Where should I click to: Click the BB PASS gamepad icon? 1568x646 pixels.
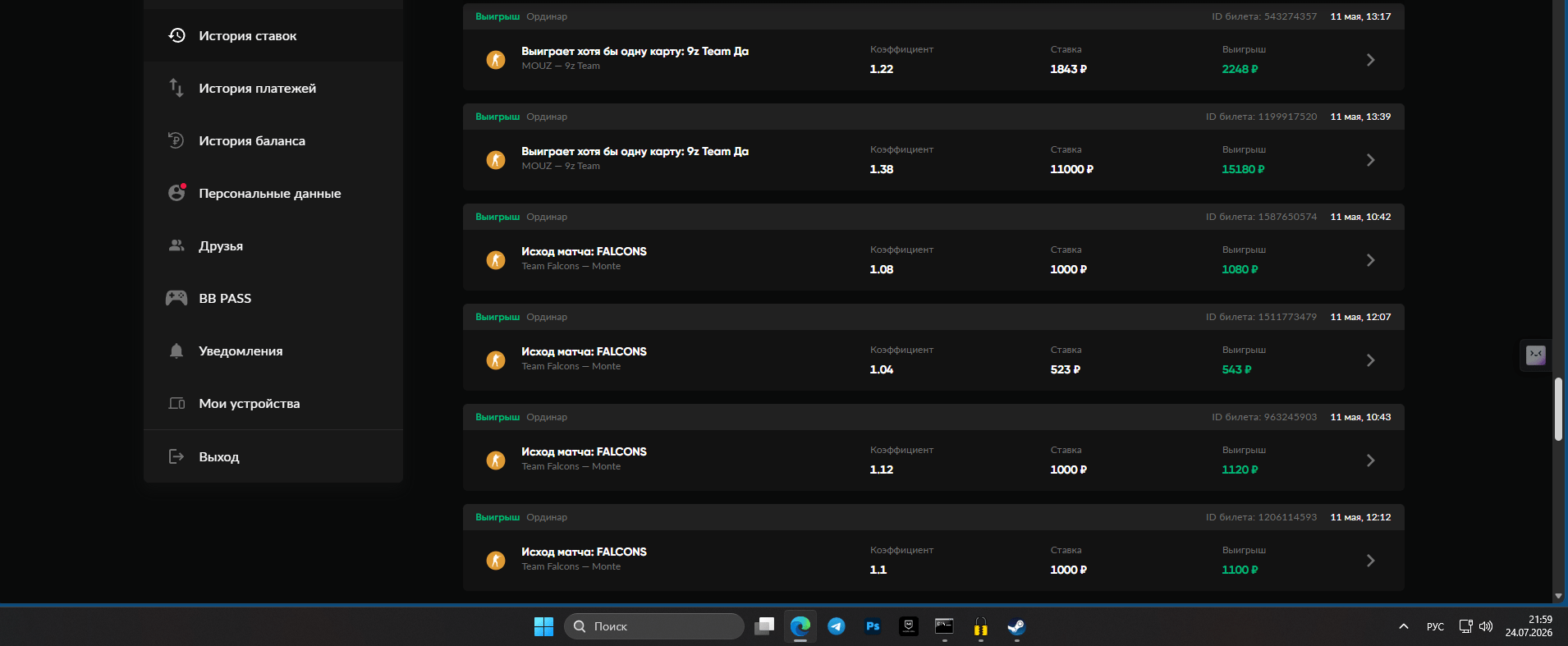(177, 298)
